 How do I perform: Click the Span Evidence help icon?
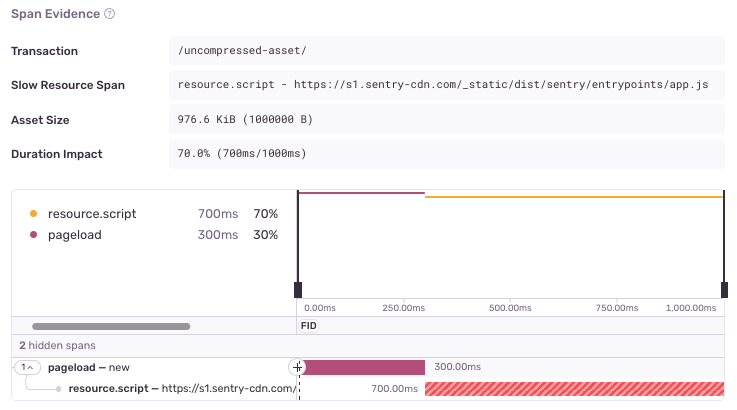tap(110, 14)
